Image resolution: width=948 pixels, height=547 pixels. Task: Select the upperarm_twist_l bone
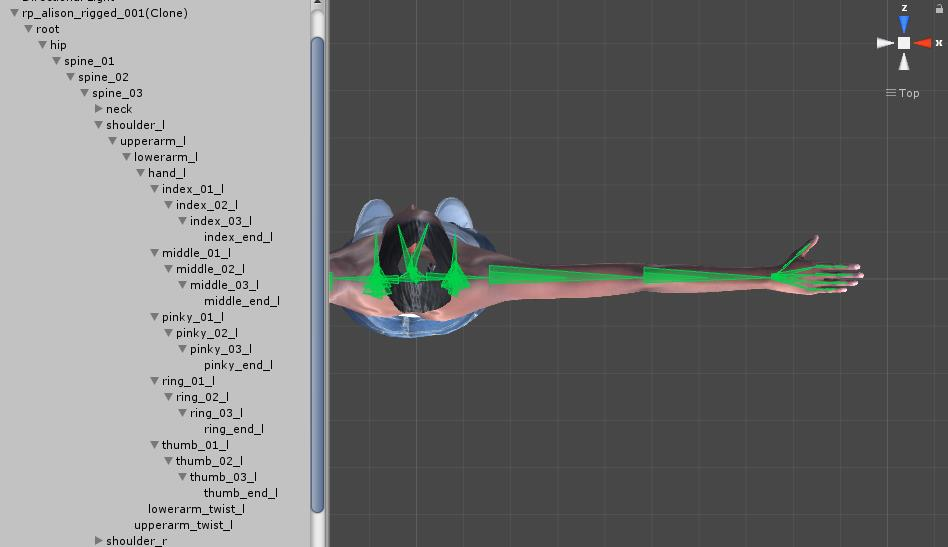tap(183, 525)
